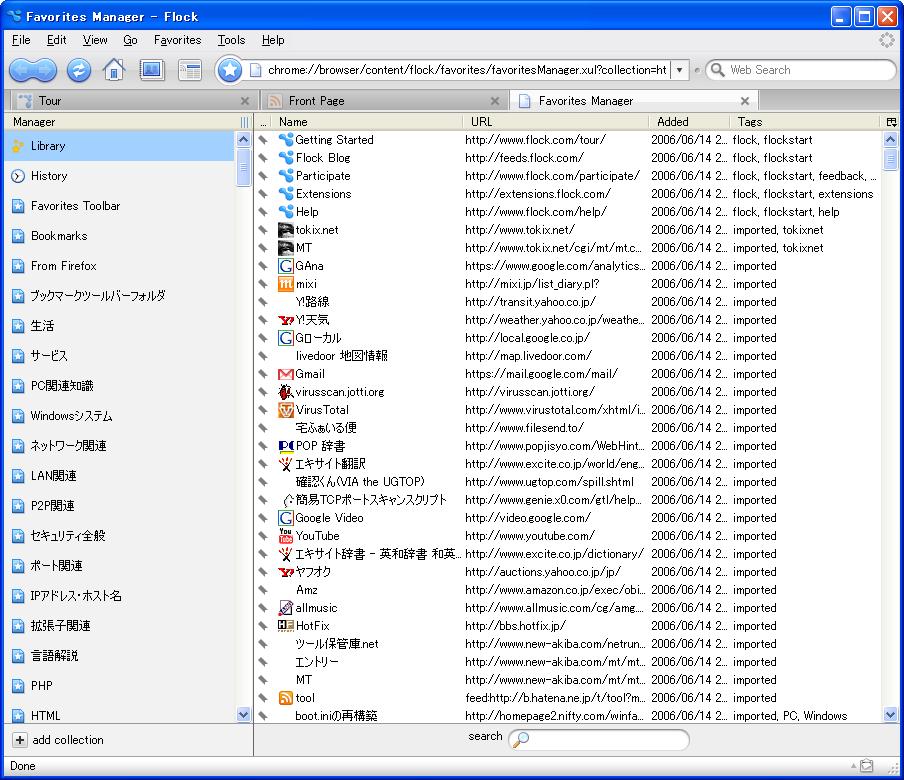Click favorites list scroll up arrow
The height and width of the screenshot is (780, 904).
click(891, 140)
